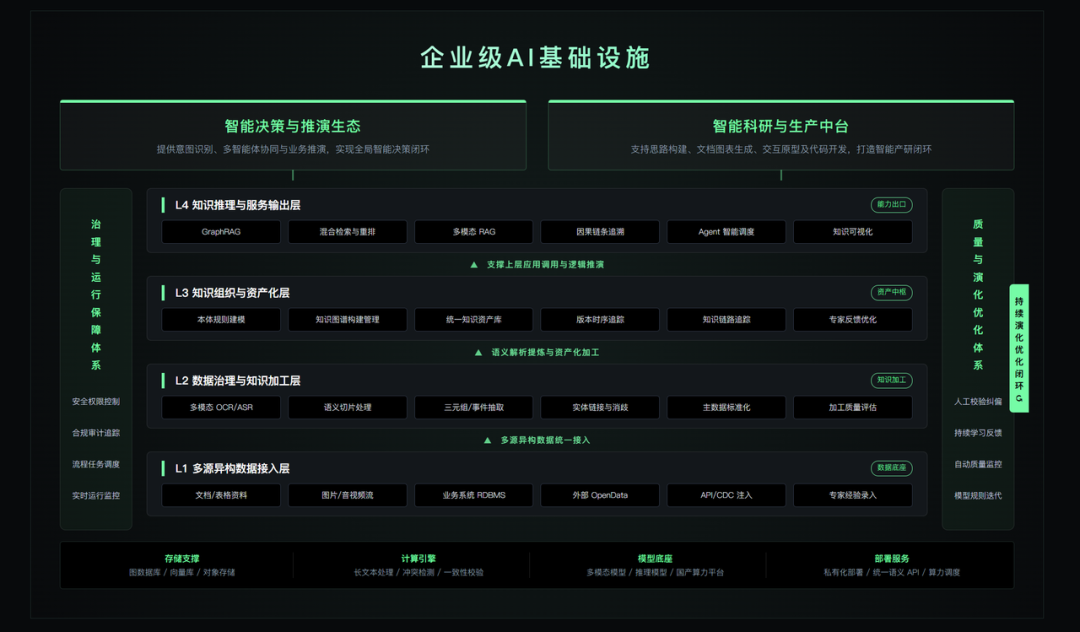Select the 能力出口 badge in L4 layer
1080x632 pixels.
[x=891, y=204]
